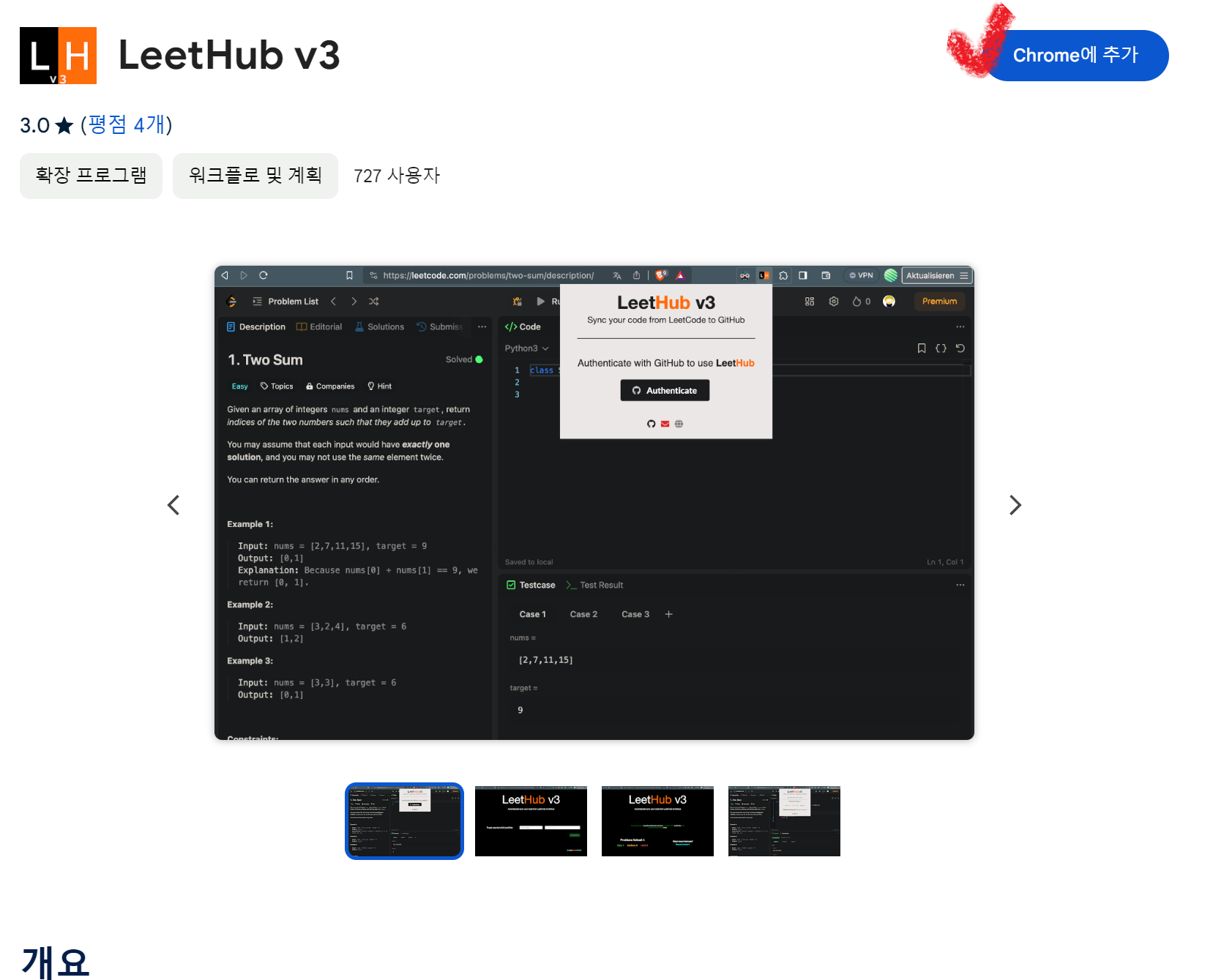This screenshot has height=980, width=1213.
Task: Click the 727 사용자 user count text
Action: pyautogui.click(x=397, y=176)
